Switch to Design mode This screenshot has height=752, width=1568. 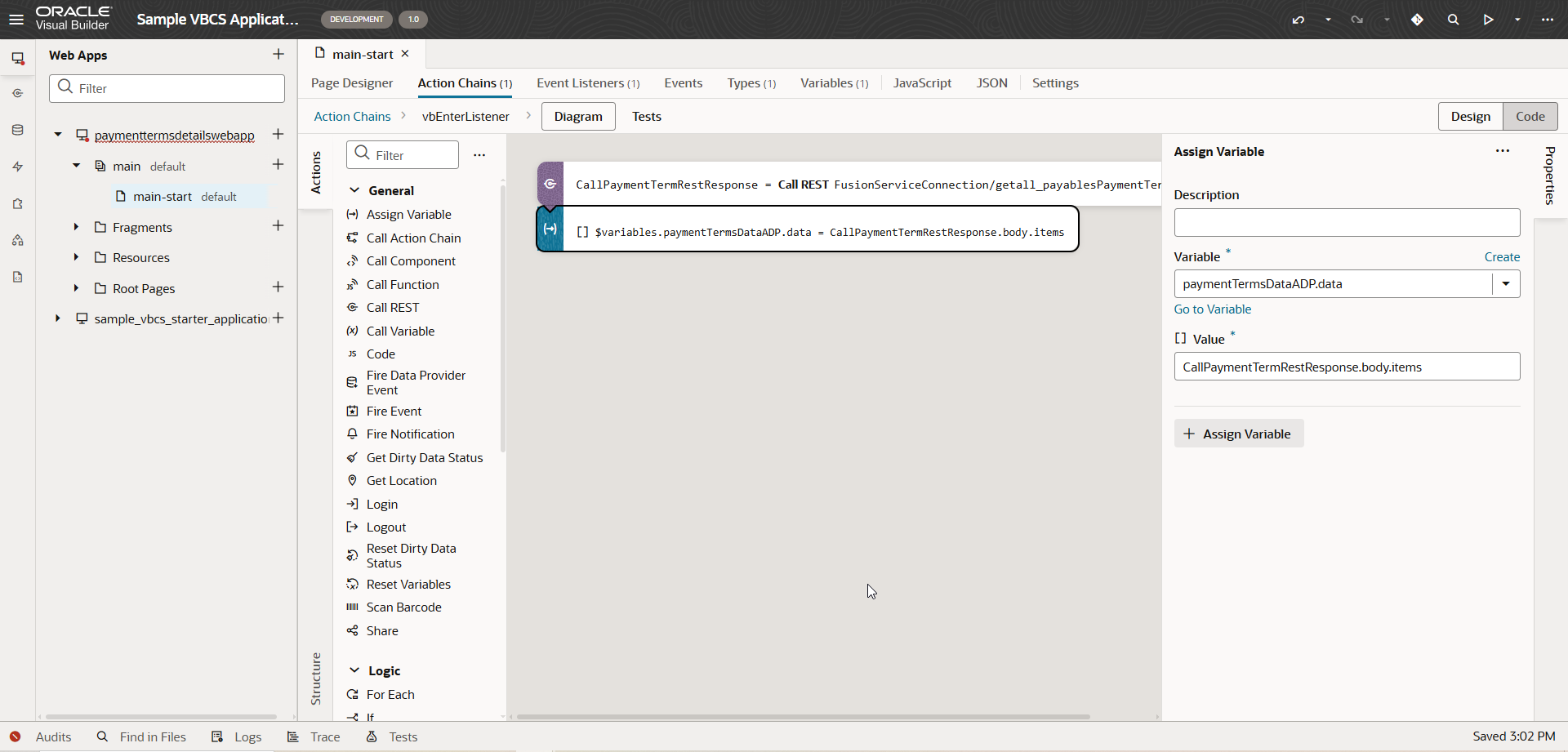1470,117
